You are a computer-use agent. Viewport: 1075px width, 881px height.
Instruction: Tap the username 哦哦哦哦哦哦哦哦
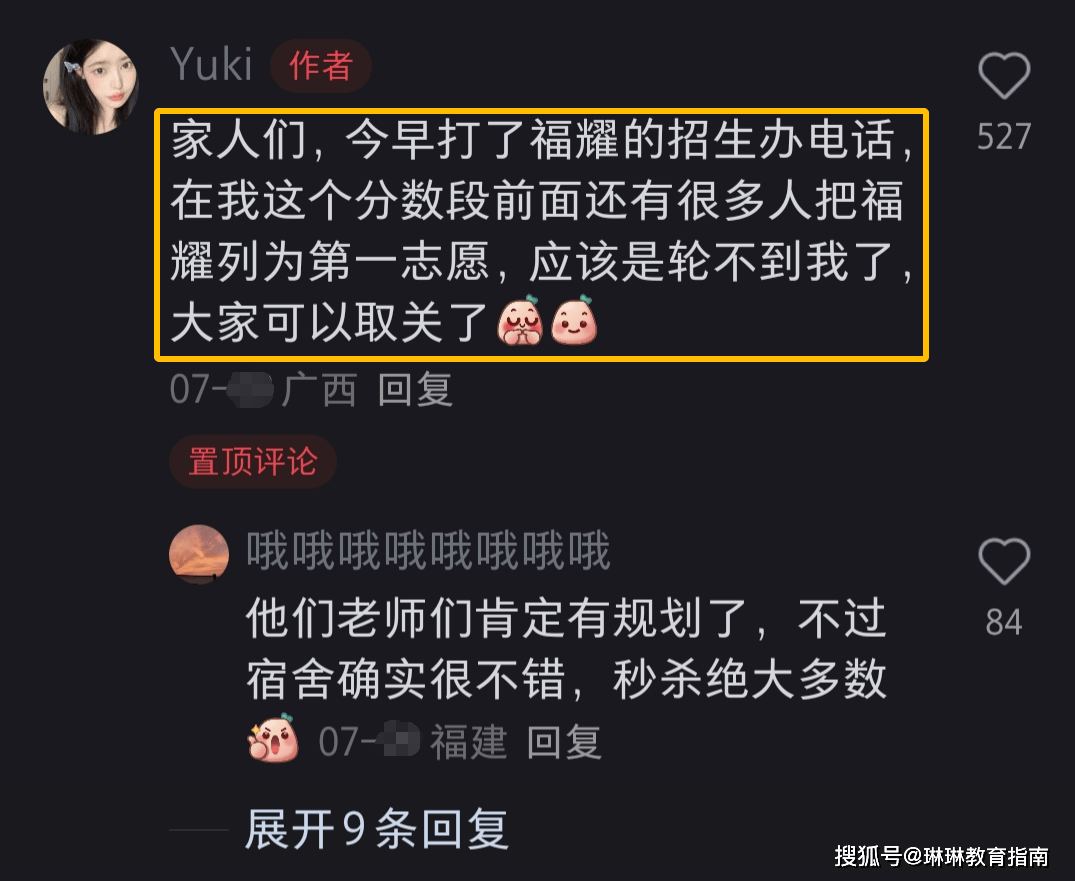point(428,551)
